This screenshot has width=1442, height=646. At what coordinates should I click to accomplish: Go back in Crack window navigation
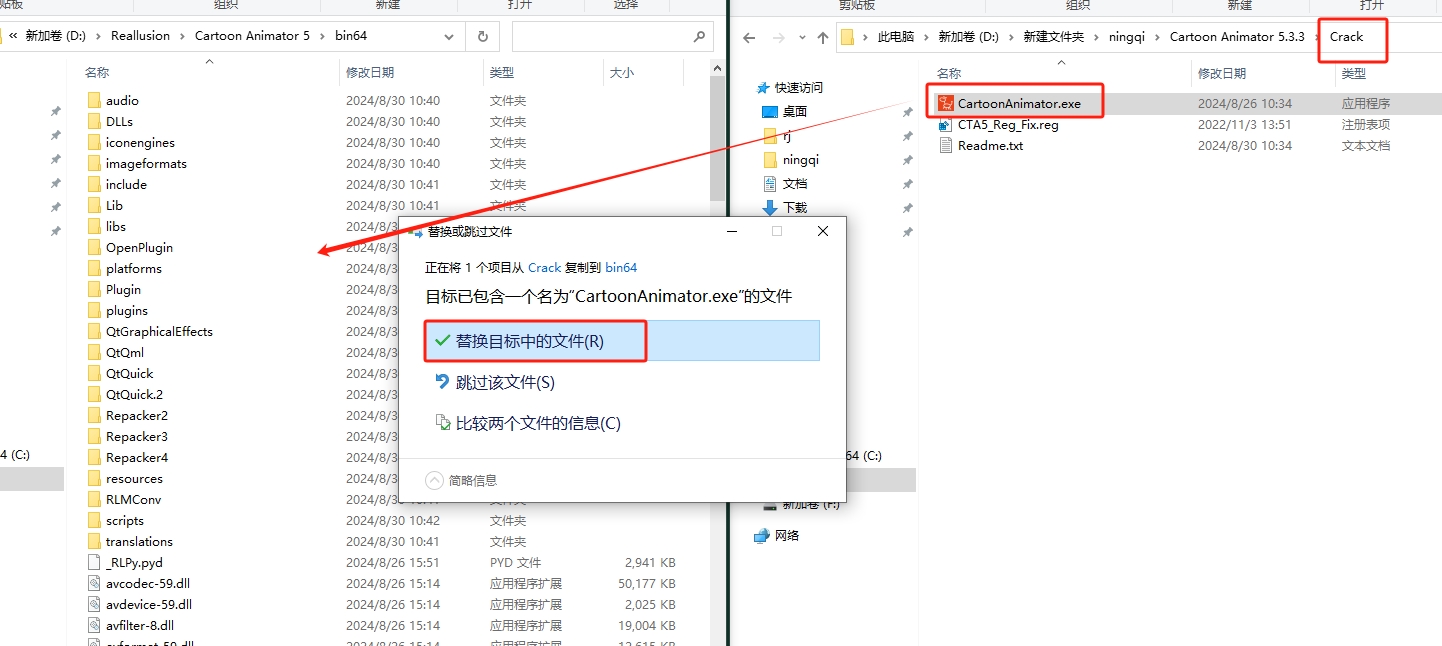coord(749,38)
